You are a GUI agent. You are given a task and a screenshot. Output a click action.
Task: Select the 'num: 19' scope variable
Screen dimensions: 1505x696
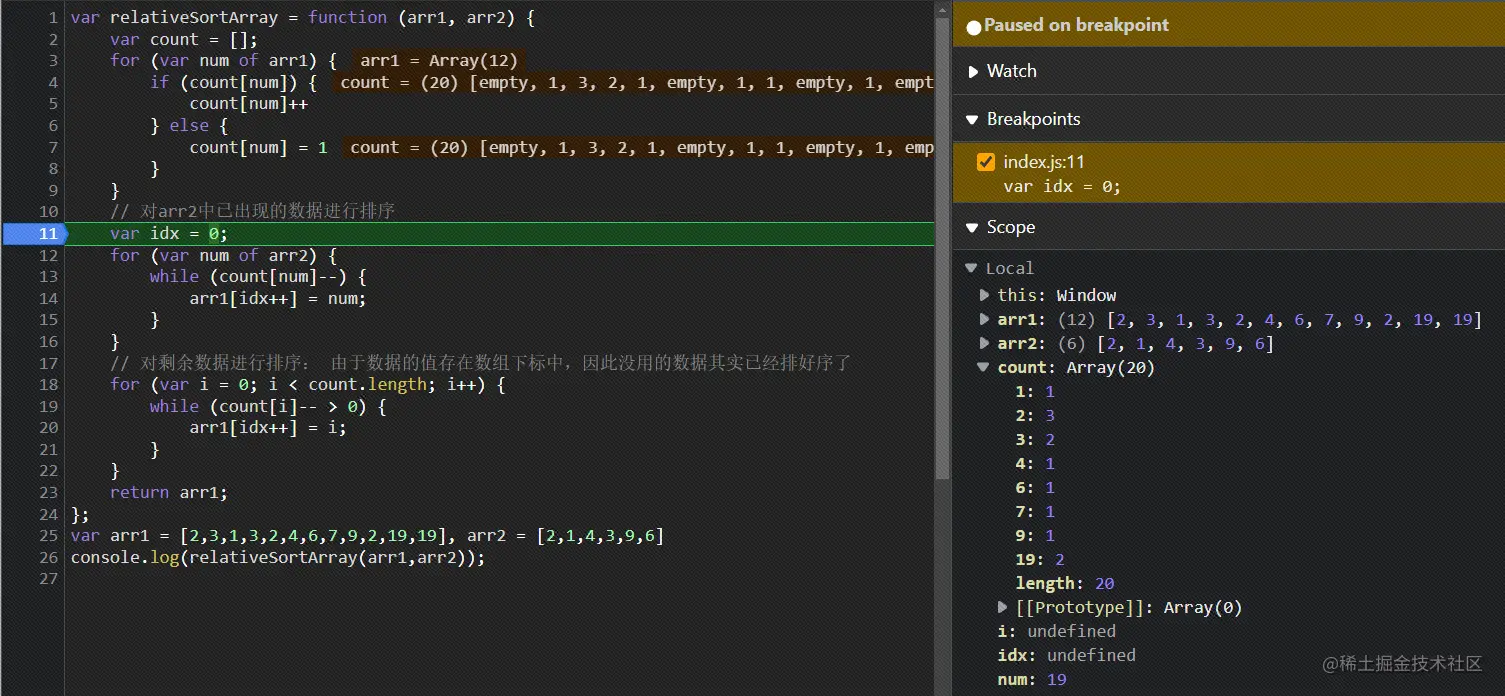coord(1032,679)
